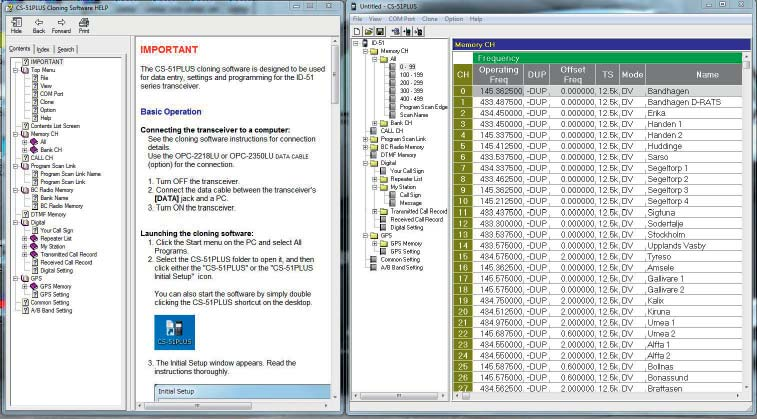Open the COM Port menu
Image resolution: width=757 pixels, height=419 pixels.
pos(402,19)
